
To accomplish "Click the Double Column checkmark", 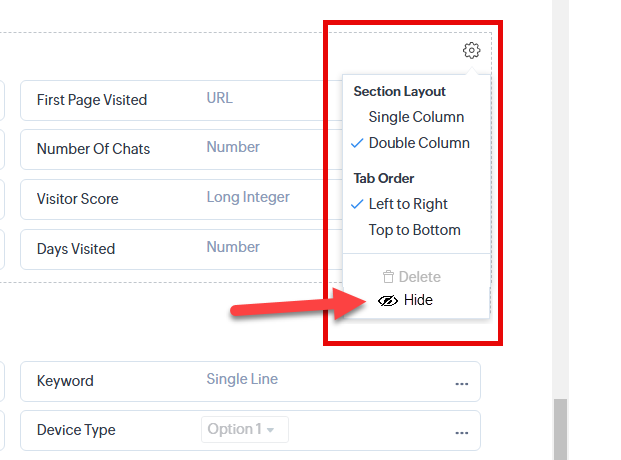I will click(x=359, y=143).
